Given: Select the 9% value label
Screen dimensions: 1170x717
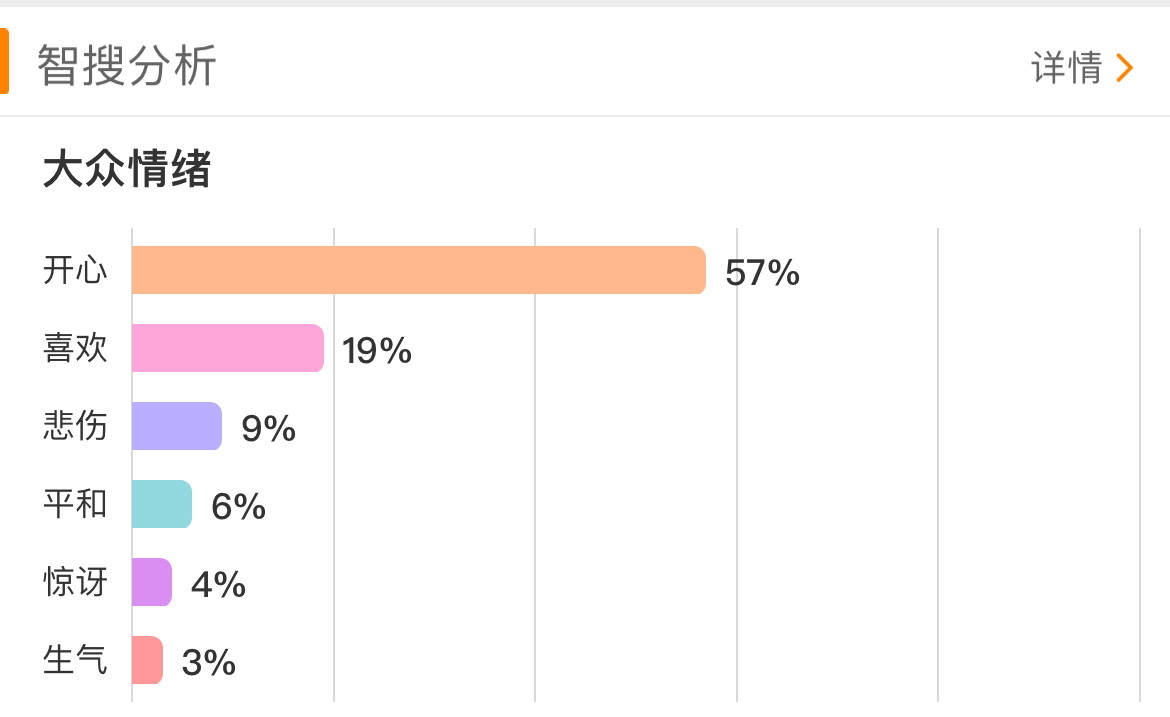Looking at the screenshot, I should pos(268,428).
